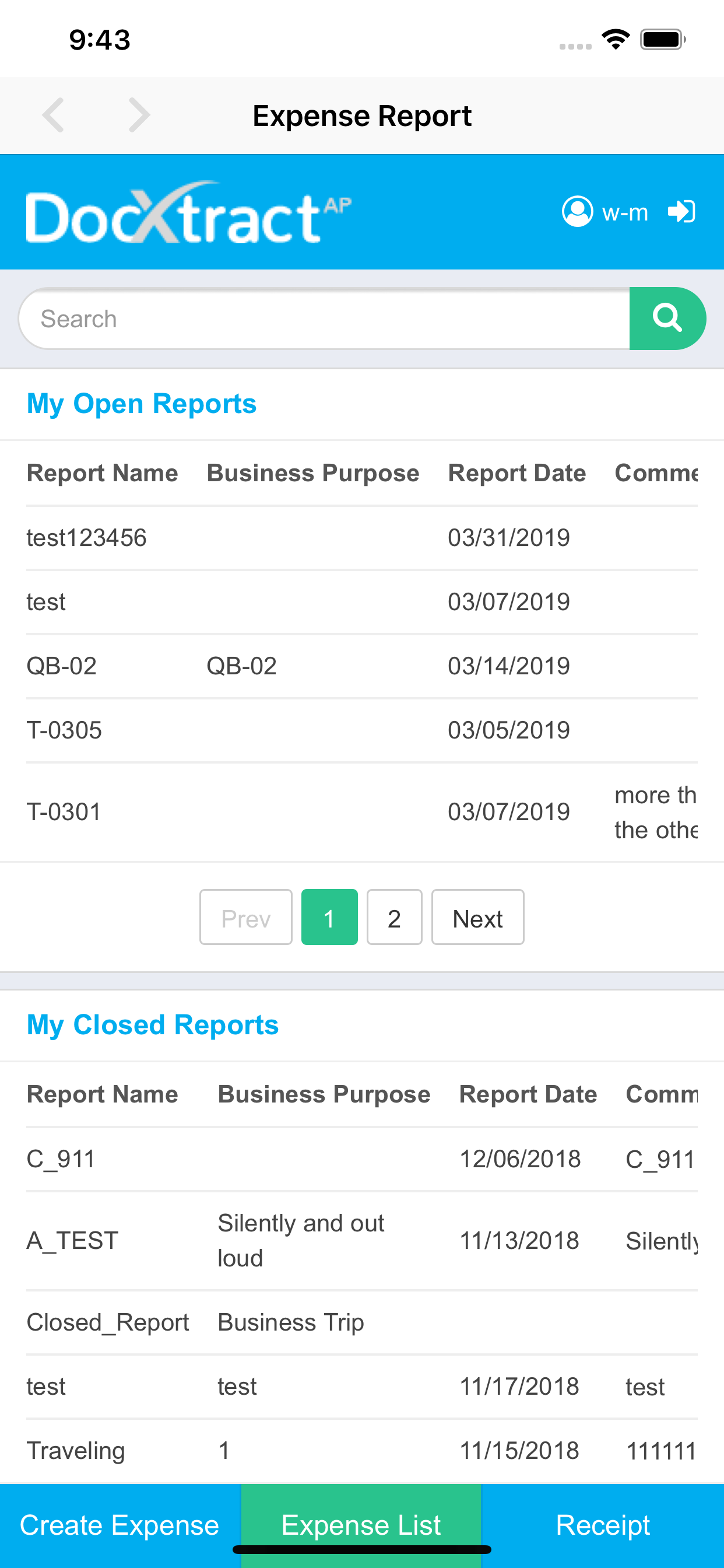Click open reports Report Name column header
724x1568 pixels.
[102, 474]
